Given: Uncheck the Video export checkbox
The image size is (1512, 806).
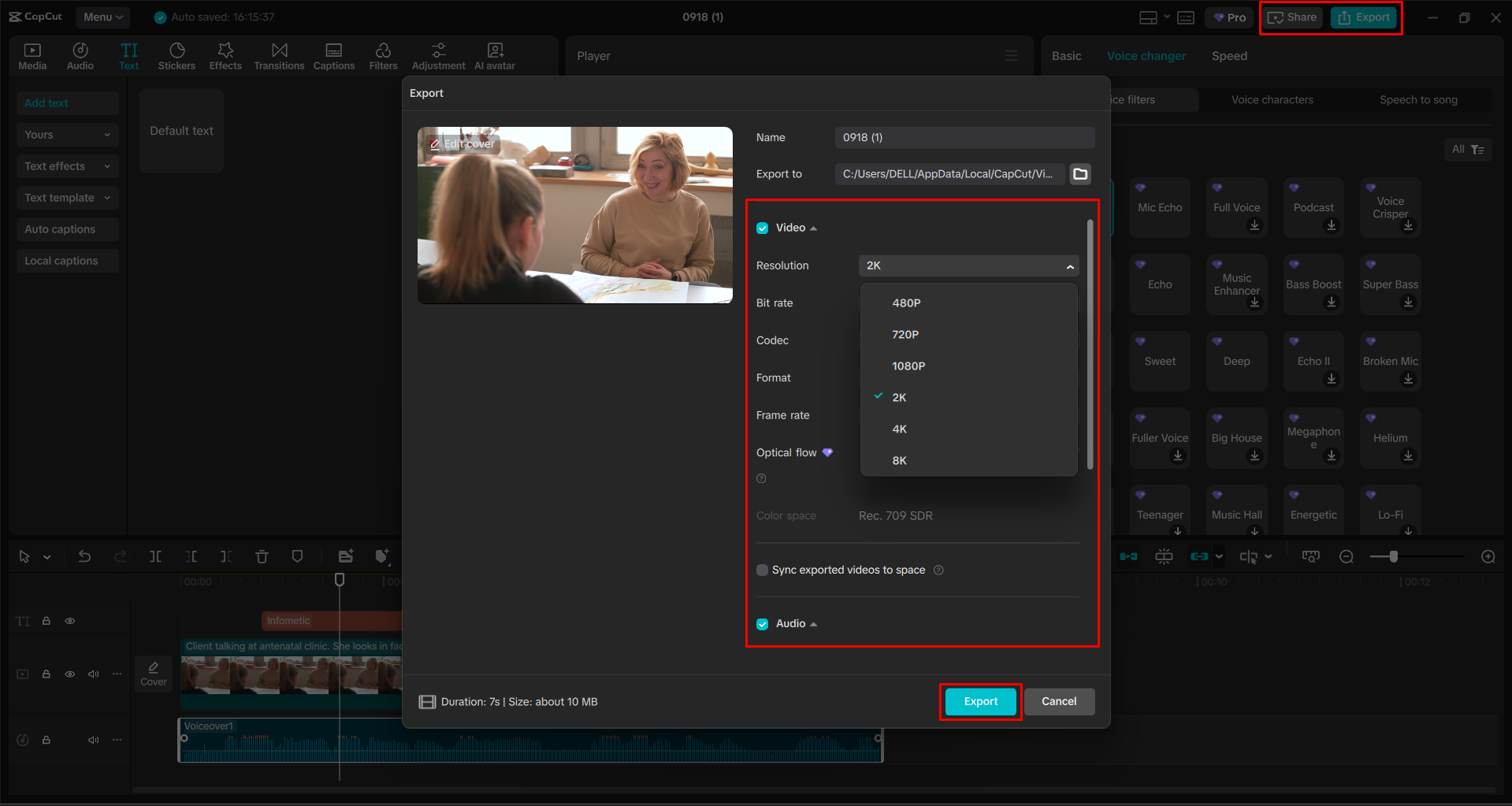Looking at the screenshot, I should click(x=762, y=228).
